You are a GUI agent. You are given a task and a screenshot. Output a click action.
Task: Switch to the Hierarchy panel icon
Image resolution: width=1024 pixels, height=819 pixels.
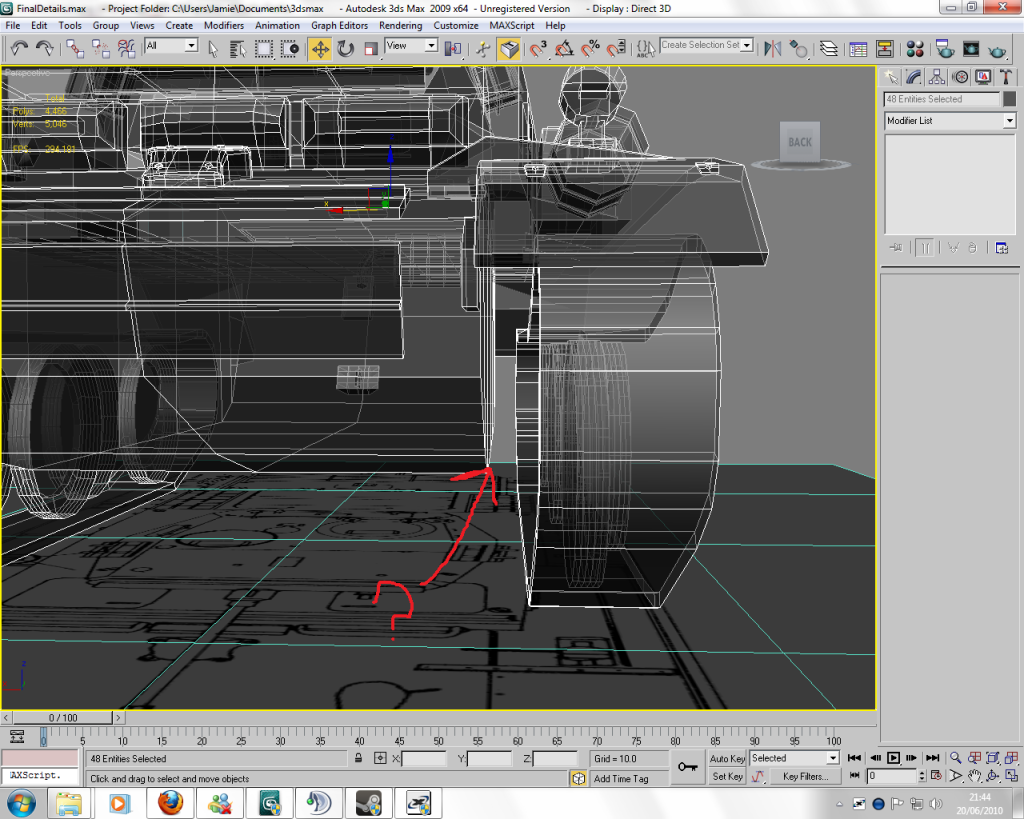coord(937,77)
